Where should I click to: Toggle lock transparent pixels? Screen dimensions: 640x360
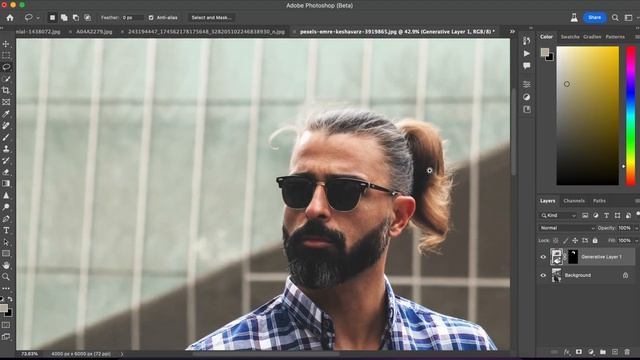556,241
